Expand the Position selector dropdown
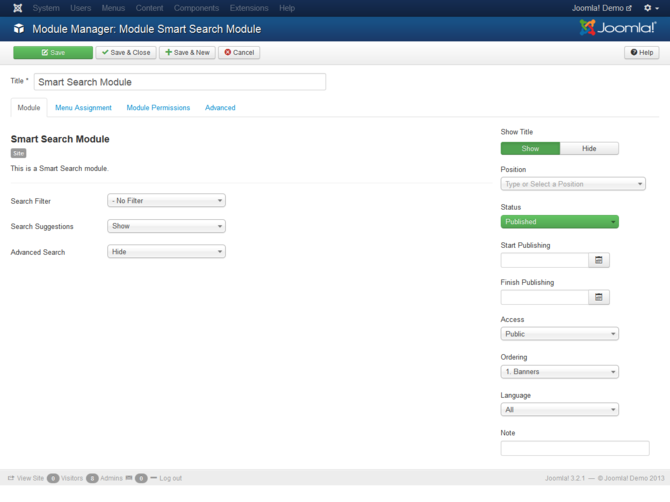The width and height of the screenshot is (670, 502). [572, 184]
